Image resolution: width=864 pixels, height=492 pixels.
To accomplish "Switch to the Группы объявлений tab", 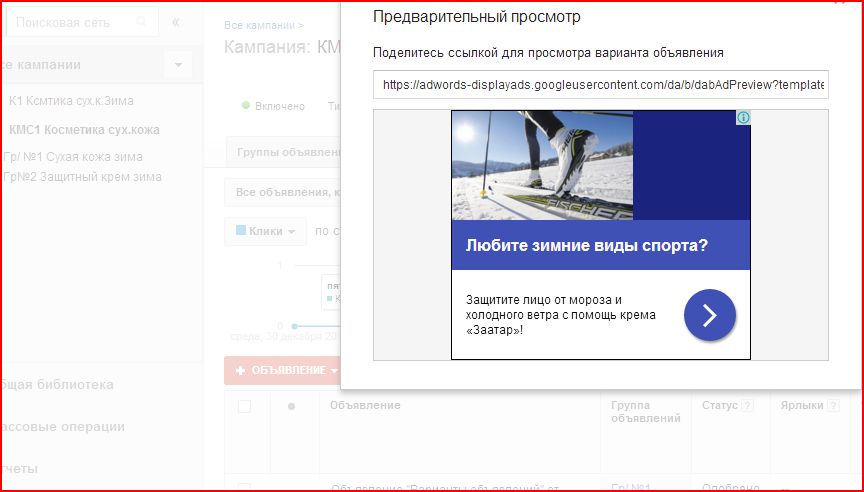I will [283, 152].
